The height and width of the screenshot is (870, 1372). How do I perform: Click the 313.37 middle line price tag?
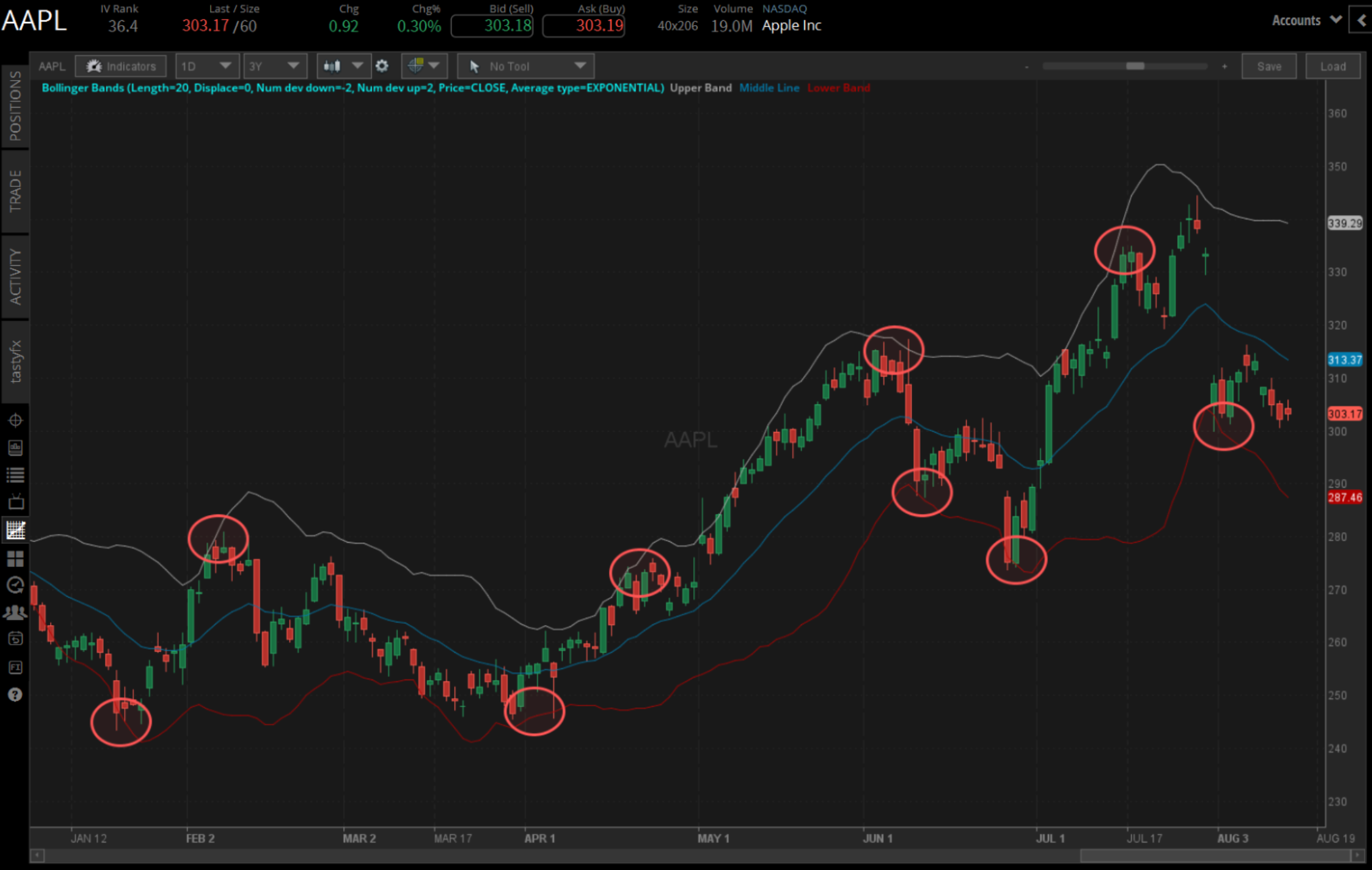(1345, 360)
